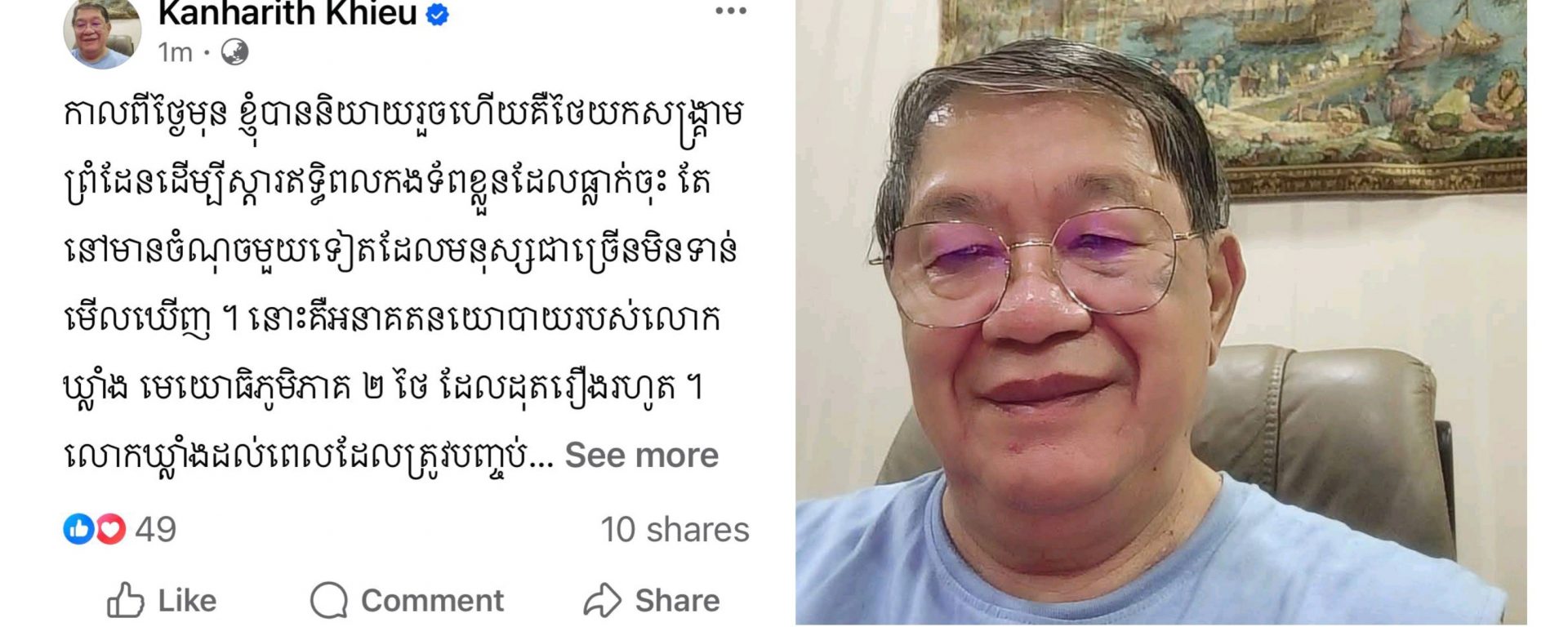Click the speech bubble Comment icon

point(329,601)
